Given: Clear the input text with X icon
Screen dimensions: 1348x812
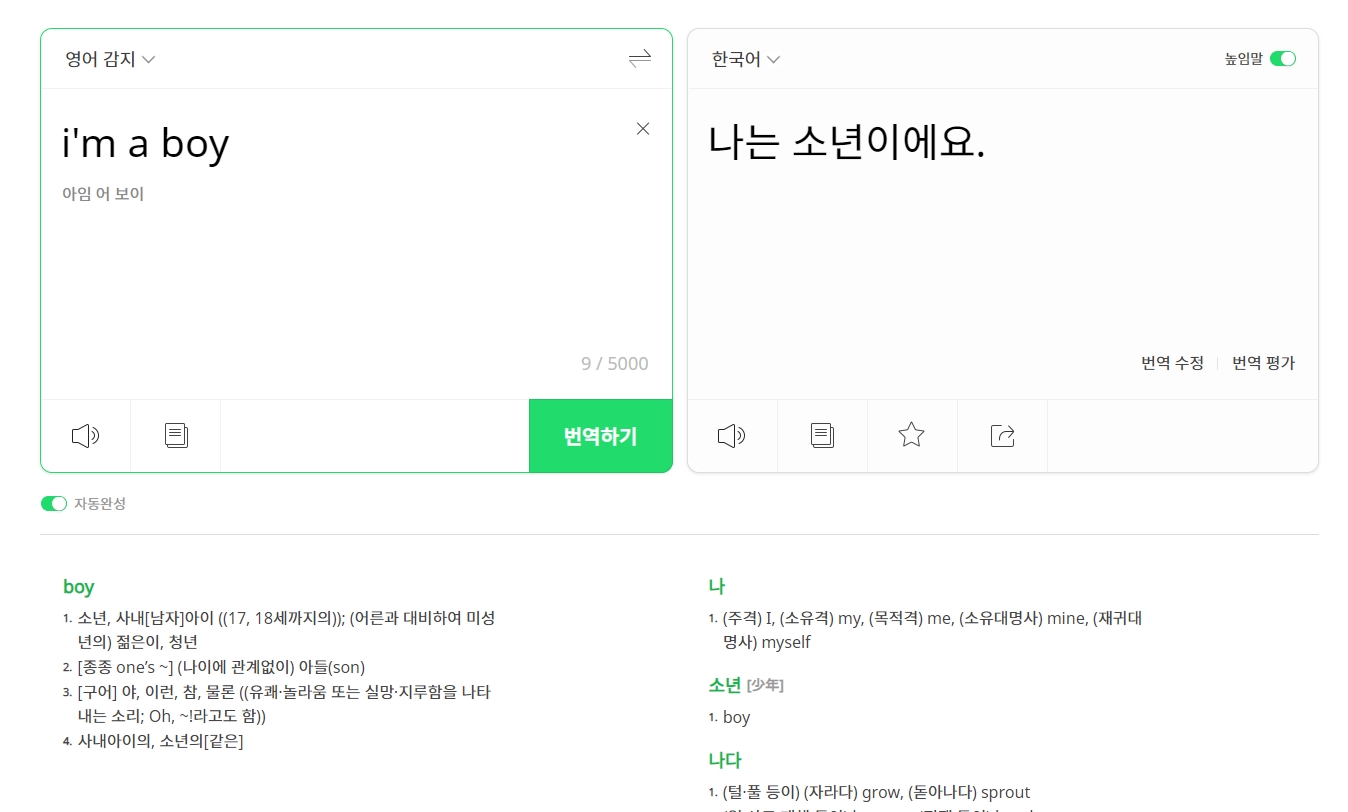Looking at the screenshot, I should pos(642,128).
